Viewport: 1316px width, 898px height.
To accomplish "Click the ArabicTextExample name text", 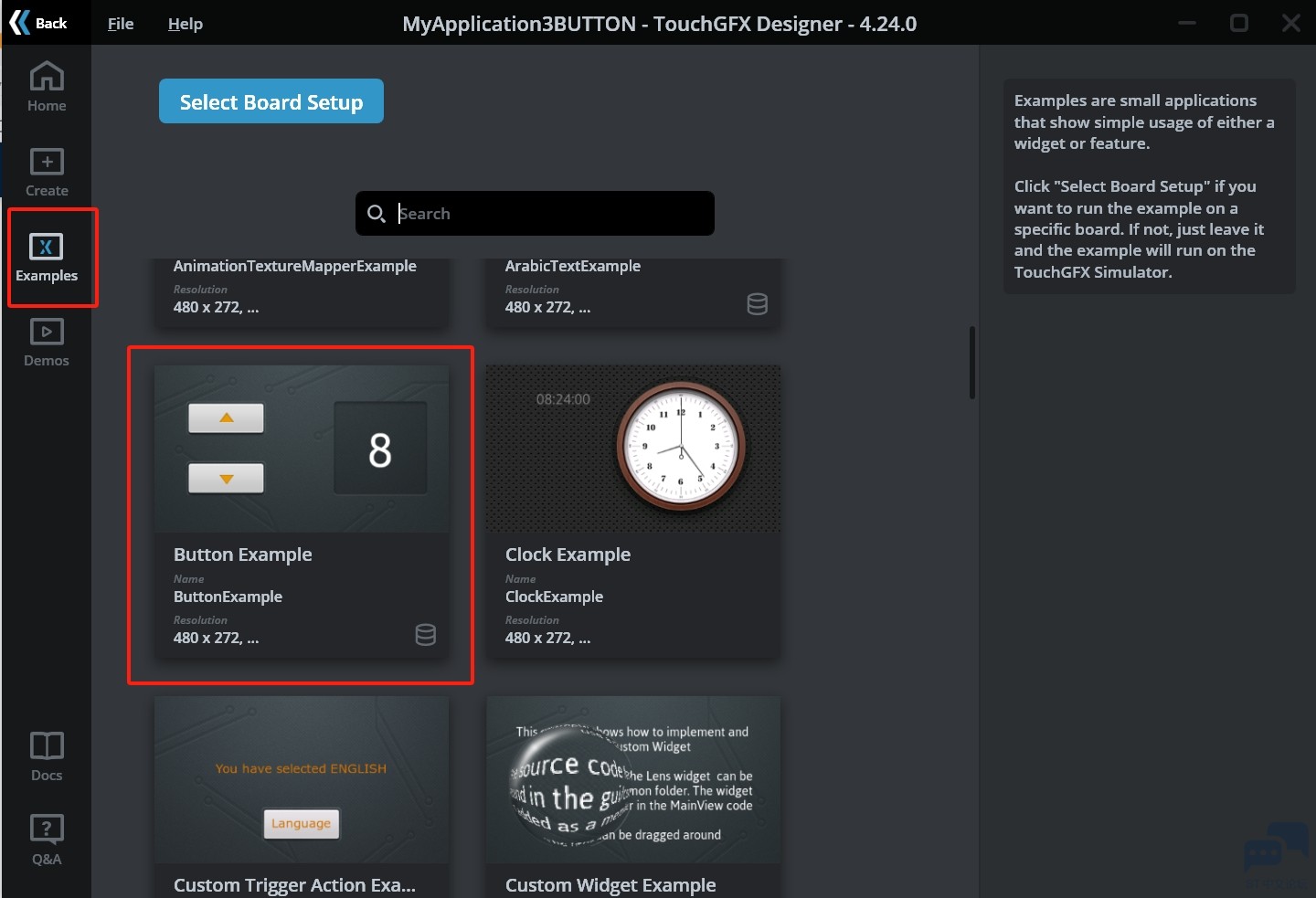I will pos(573,266).
